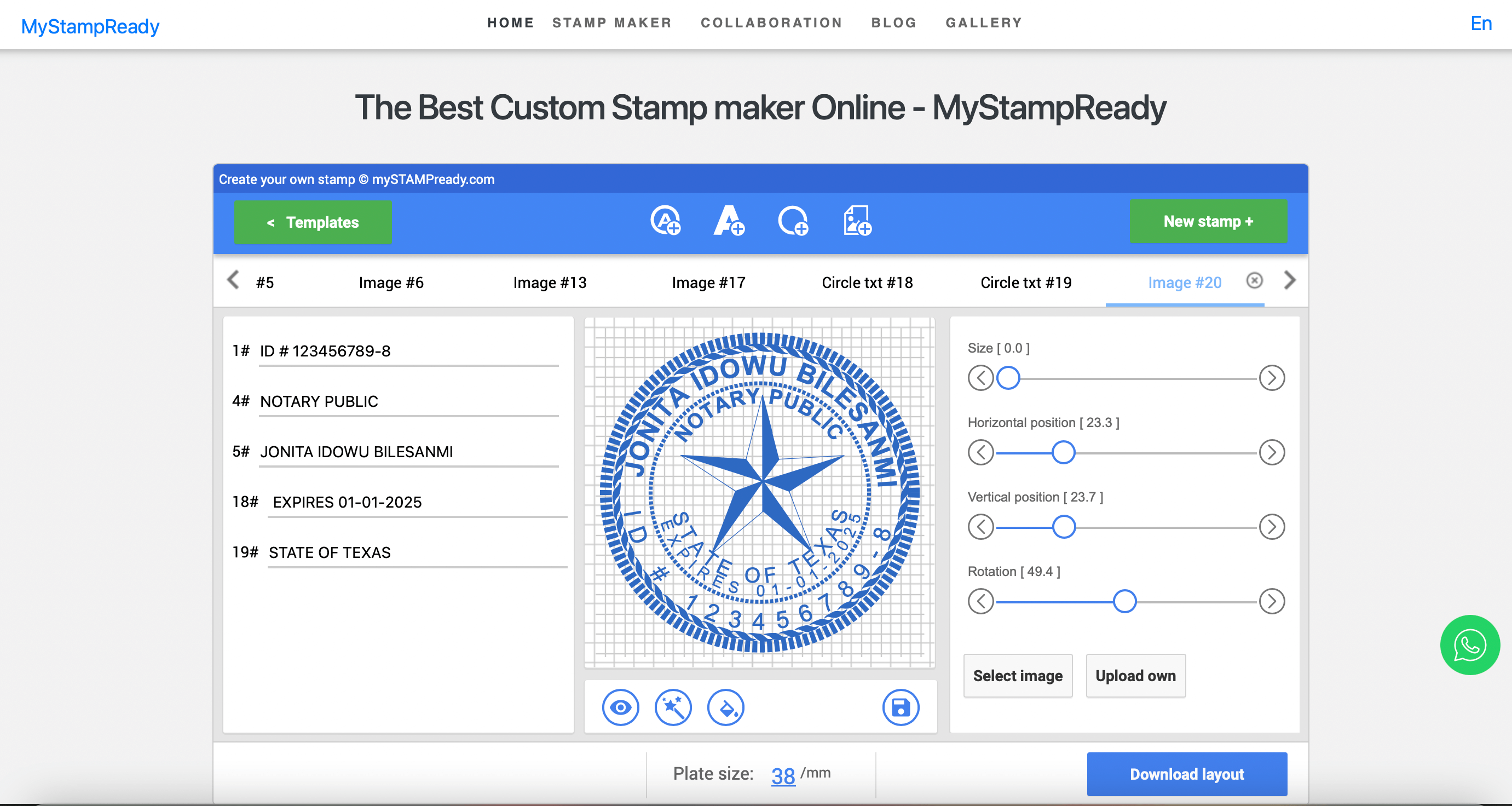The width and height of the screenshot is (1512, 806).
Task: Scroll left to previous stamp tab
Action: [233, 282]
